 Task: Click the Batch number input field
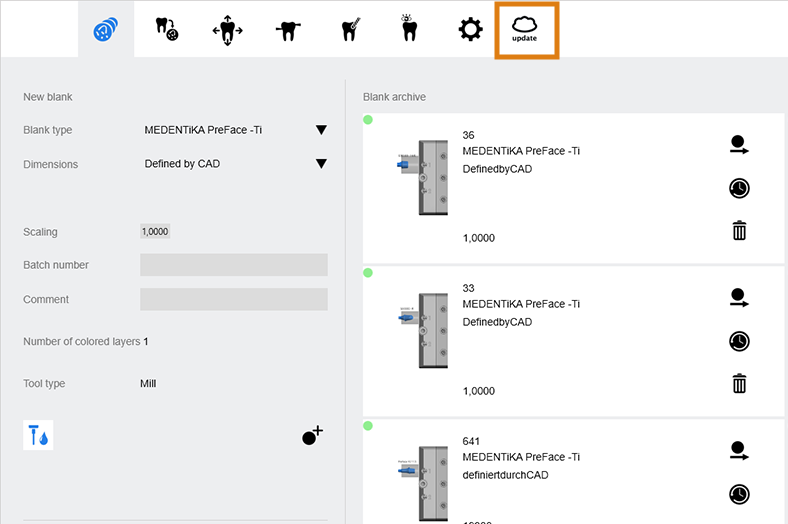click(234, 265)
